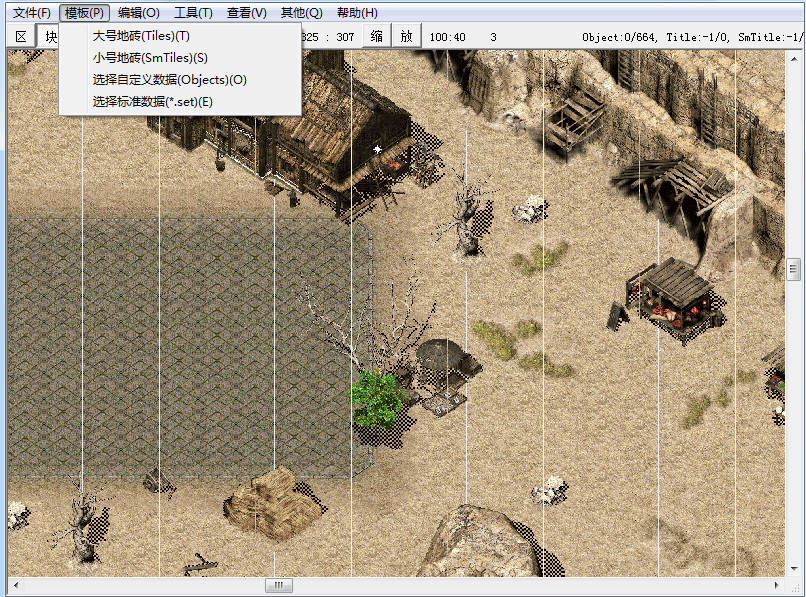
Task: Close the open 模板(P) menu
Action: click(x=84, y=13)
